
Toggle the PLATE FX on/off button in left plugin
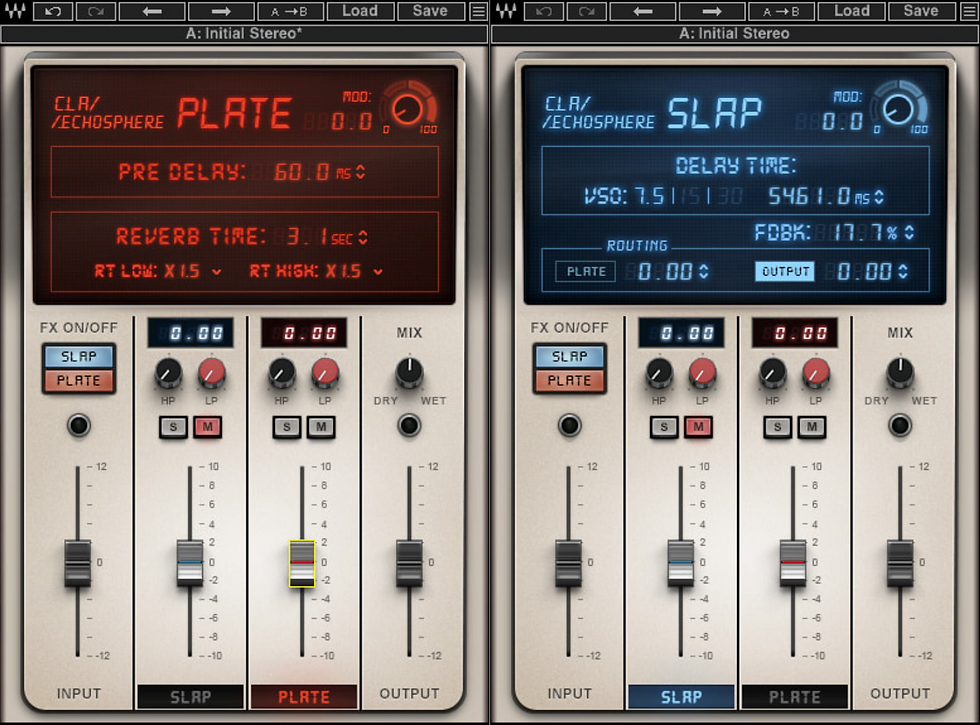click(x=79, y=381)
